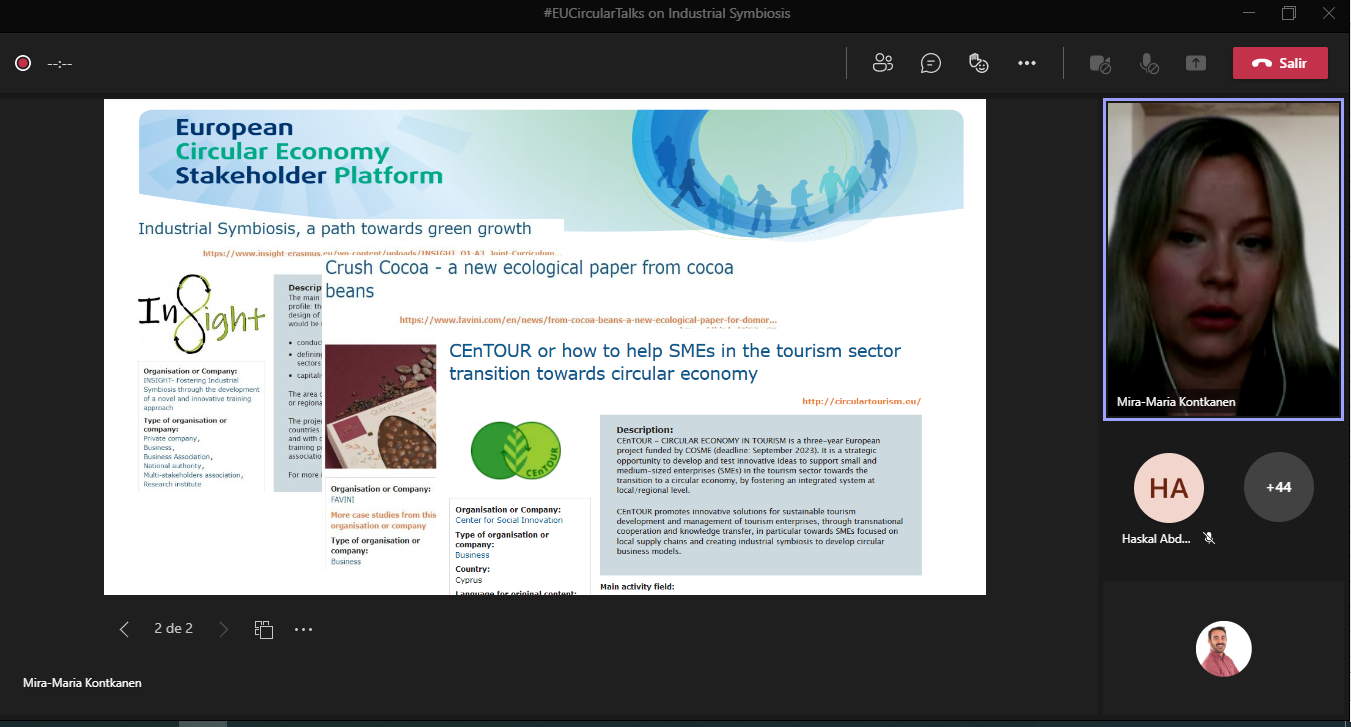
Task: Open more actions ellipsis in toolbar
Action: pyautogui.click(x=1027, y=63)
